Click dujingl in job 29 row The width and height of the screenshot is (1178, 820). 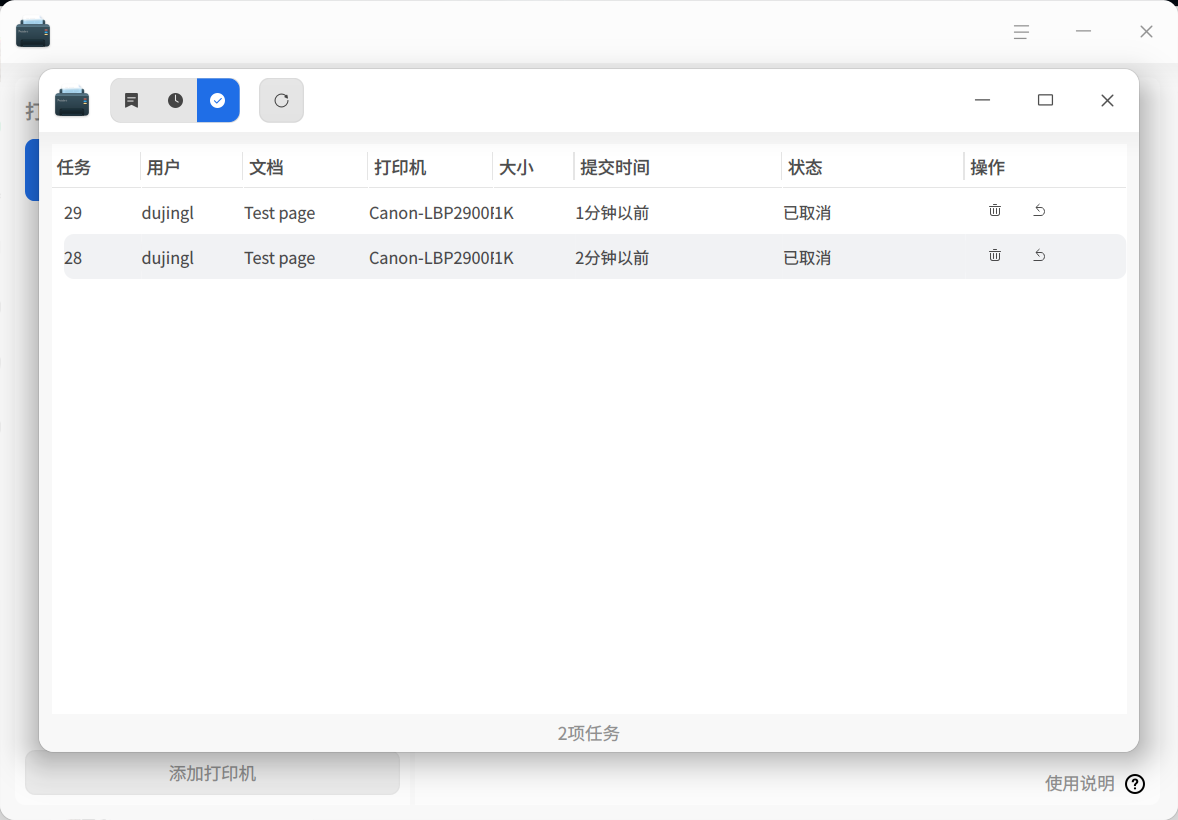click(168, 213)
